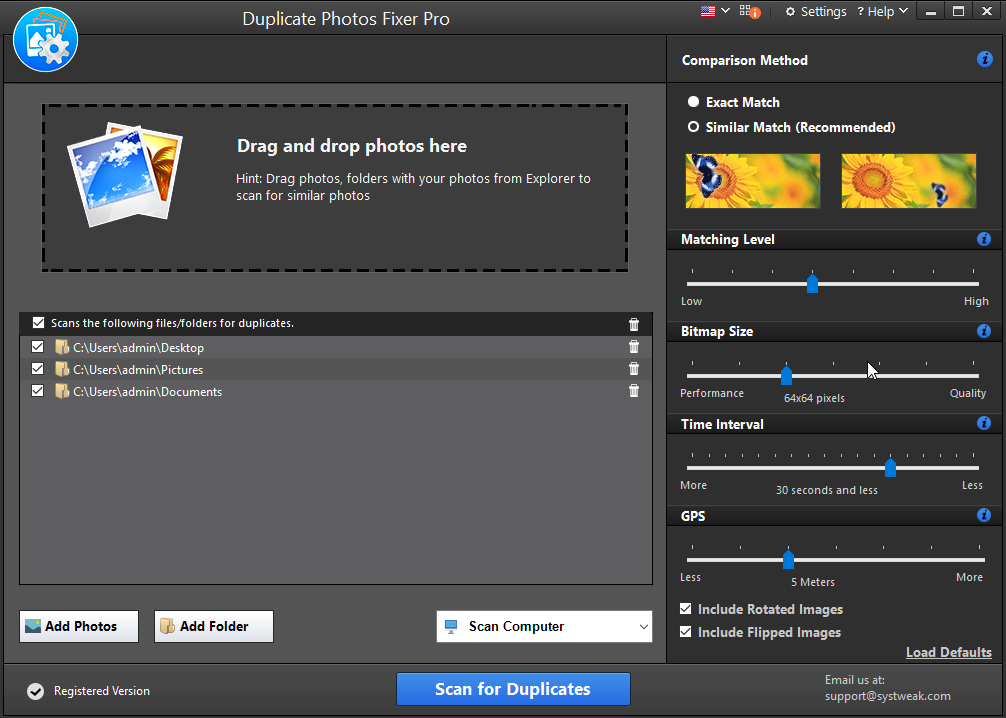Disable Include Rotated Images
Image resolution: width=1006 pixels, height=718 pixels.
(x=685, y=609)
